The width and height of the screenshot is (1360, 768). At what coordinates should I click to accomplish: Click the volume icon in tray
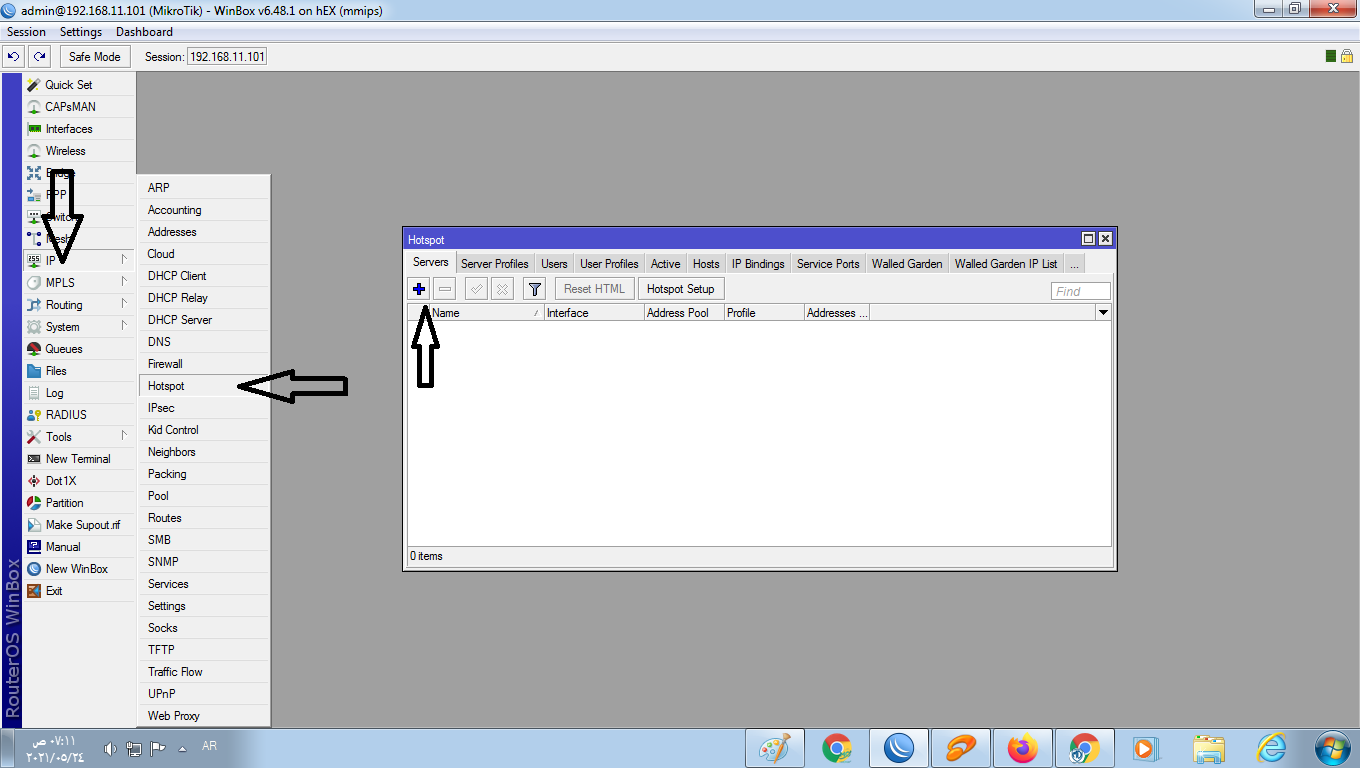pos(110,748)
